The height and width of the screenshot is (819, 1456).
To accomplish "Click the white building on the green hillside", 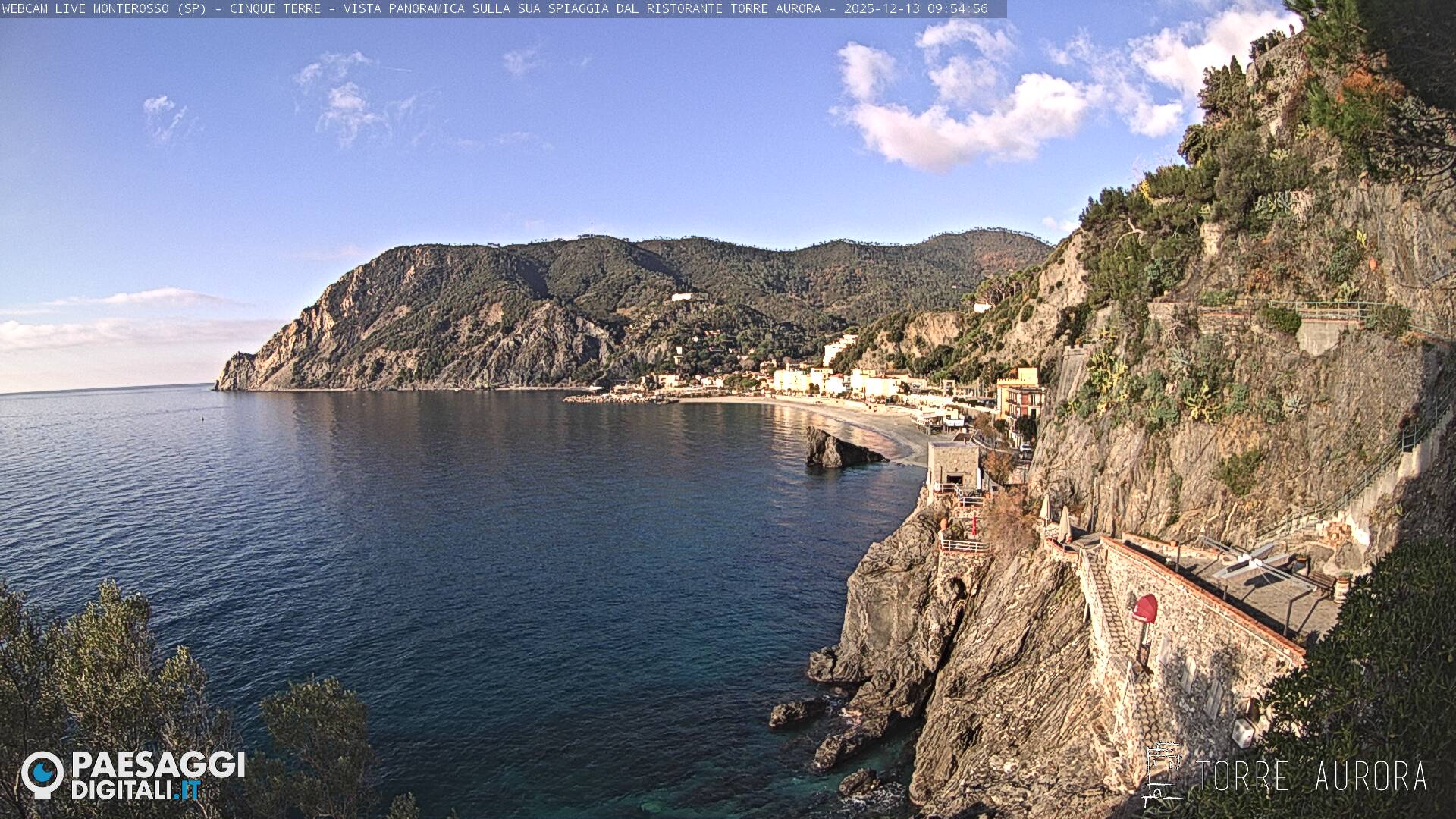I will 680,297.
